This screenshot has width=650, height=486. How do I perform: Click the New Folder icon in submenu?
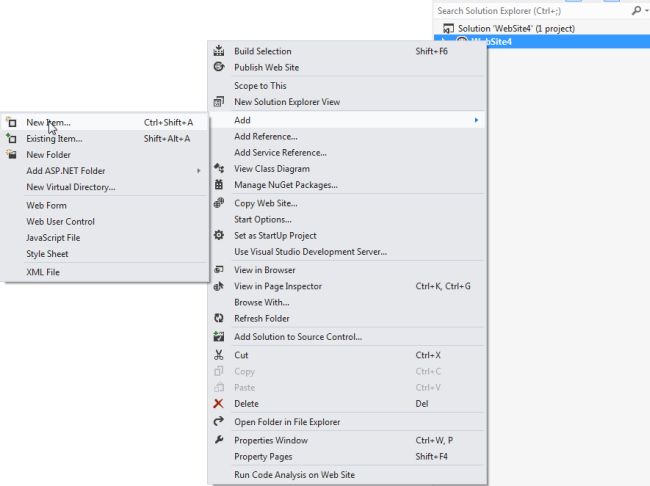(x=12, y=154)
